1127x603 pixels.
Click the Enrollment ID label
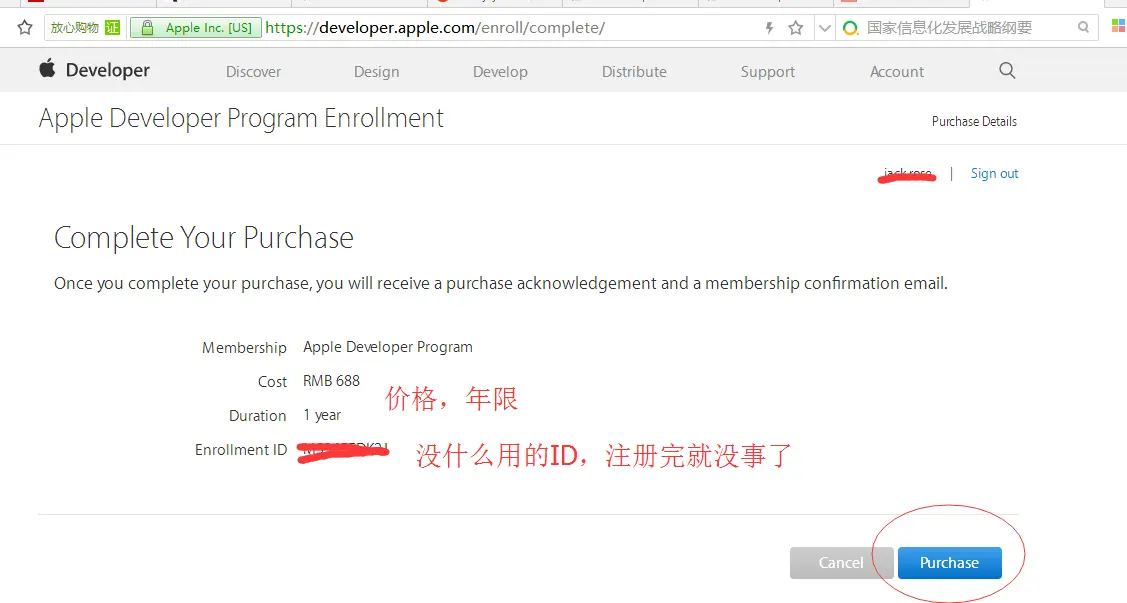click(x=241, y=450)
